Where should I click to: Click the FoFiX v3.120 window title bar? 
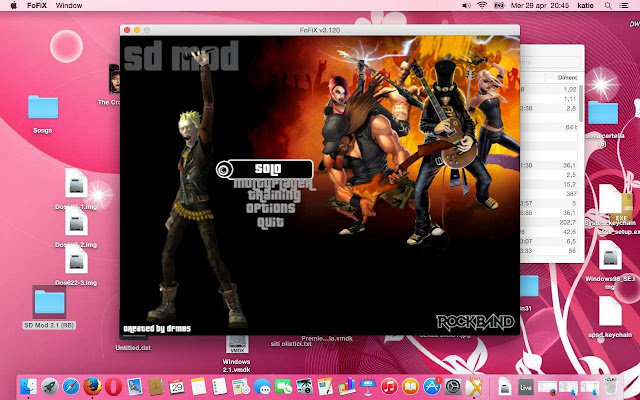320,30
